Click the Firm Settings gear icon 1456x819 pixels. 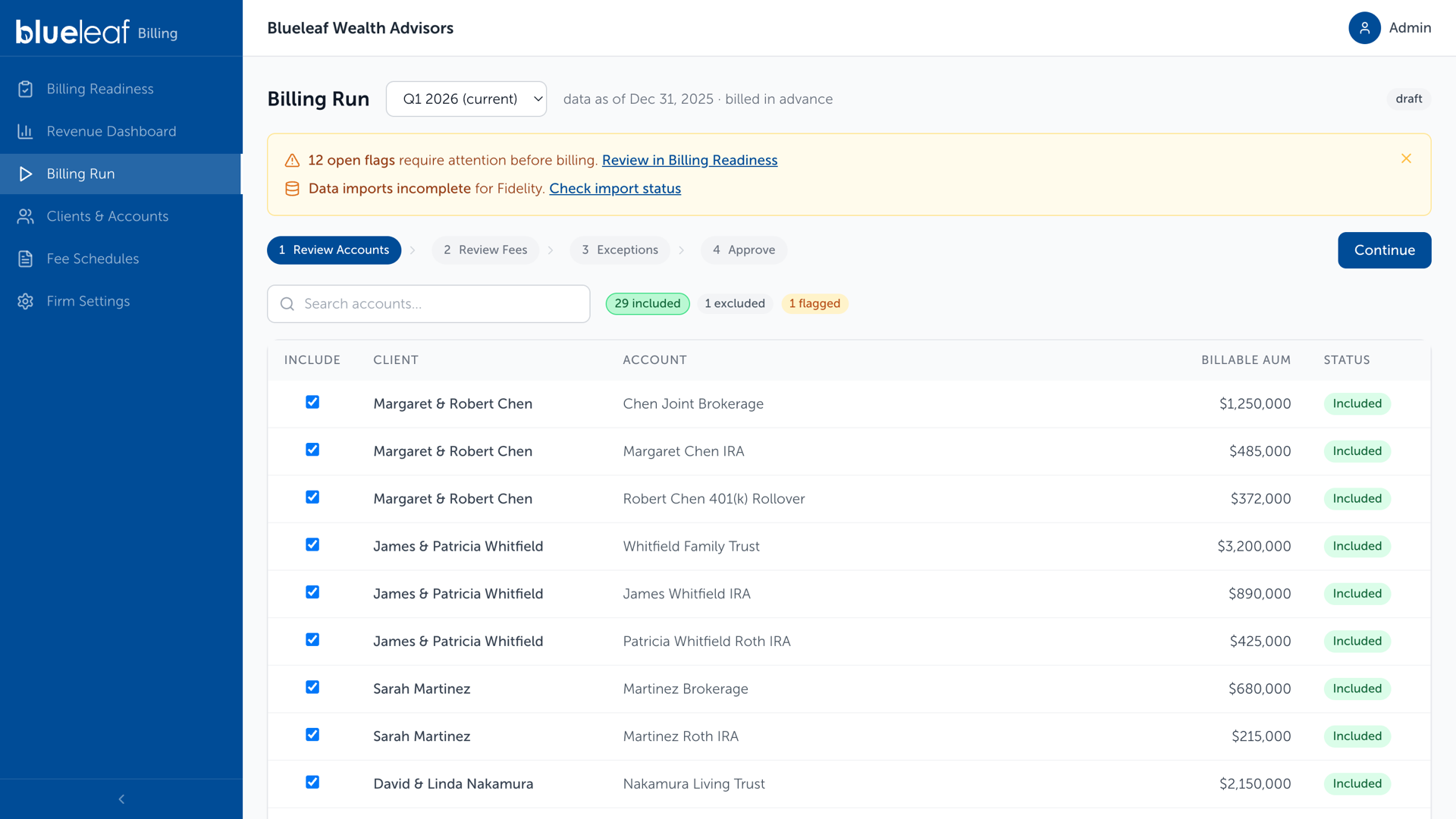click(25, 301)
